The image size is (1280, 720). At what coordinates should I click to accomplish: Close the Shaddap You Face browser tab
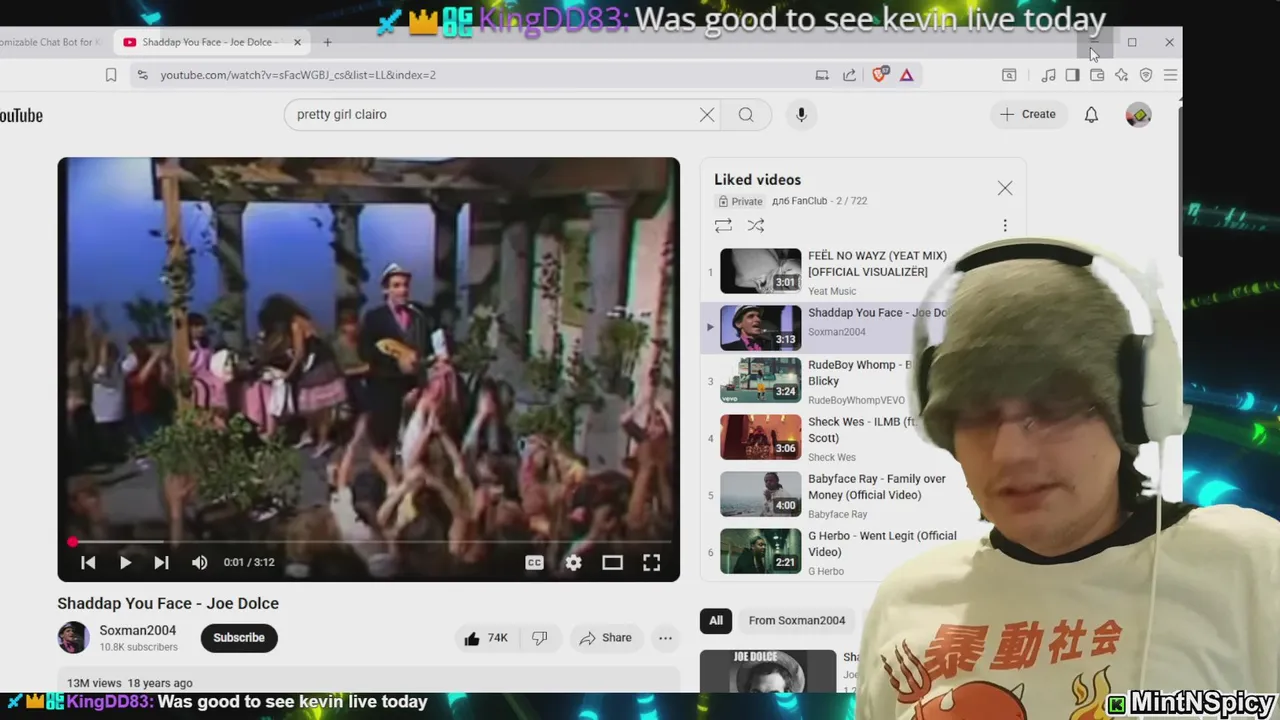click(x=298, y=42)
